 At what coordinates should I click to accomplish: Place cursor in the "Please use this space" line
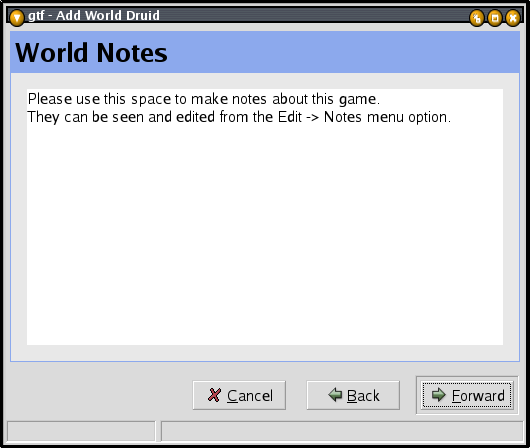204,99
